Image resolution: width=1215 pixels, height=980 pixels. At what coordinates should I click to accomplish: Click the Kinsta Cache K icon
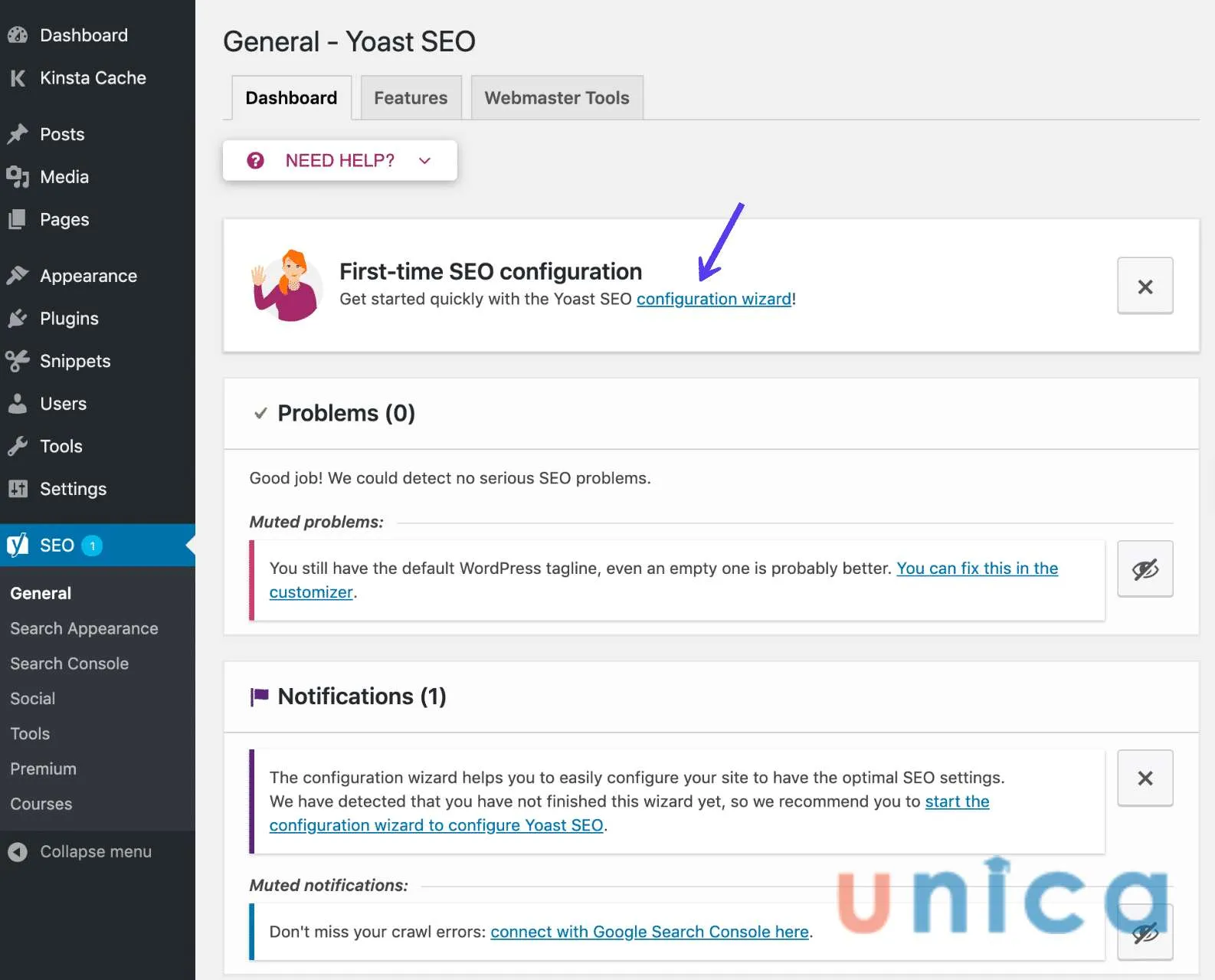pos(18,78)
